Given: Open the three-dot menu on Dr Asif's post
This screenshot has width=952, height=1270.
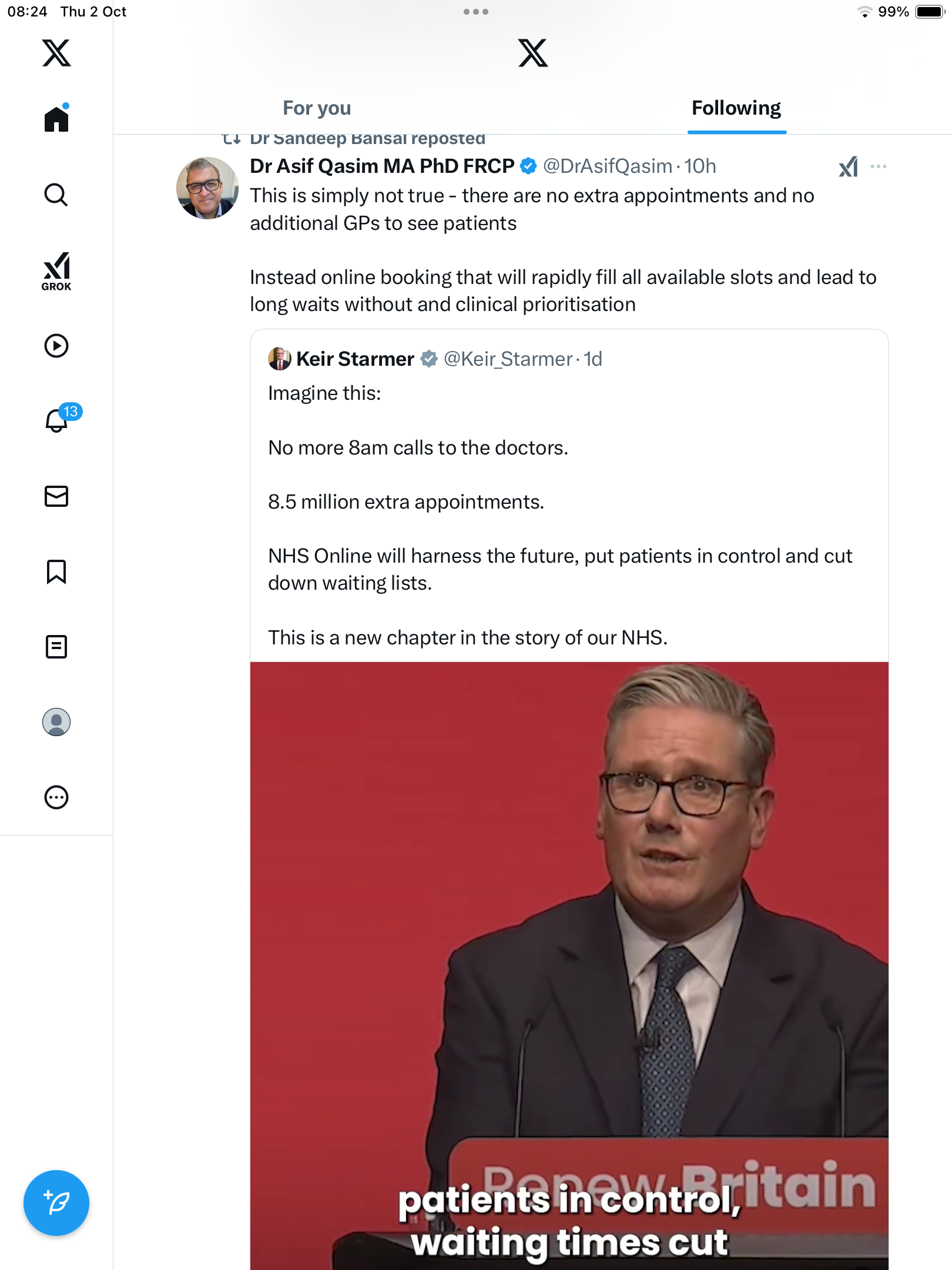Looking at the screenshot, I should coord(879,167).
